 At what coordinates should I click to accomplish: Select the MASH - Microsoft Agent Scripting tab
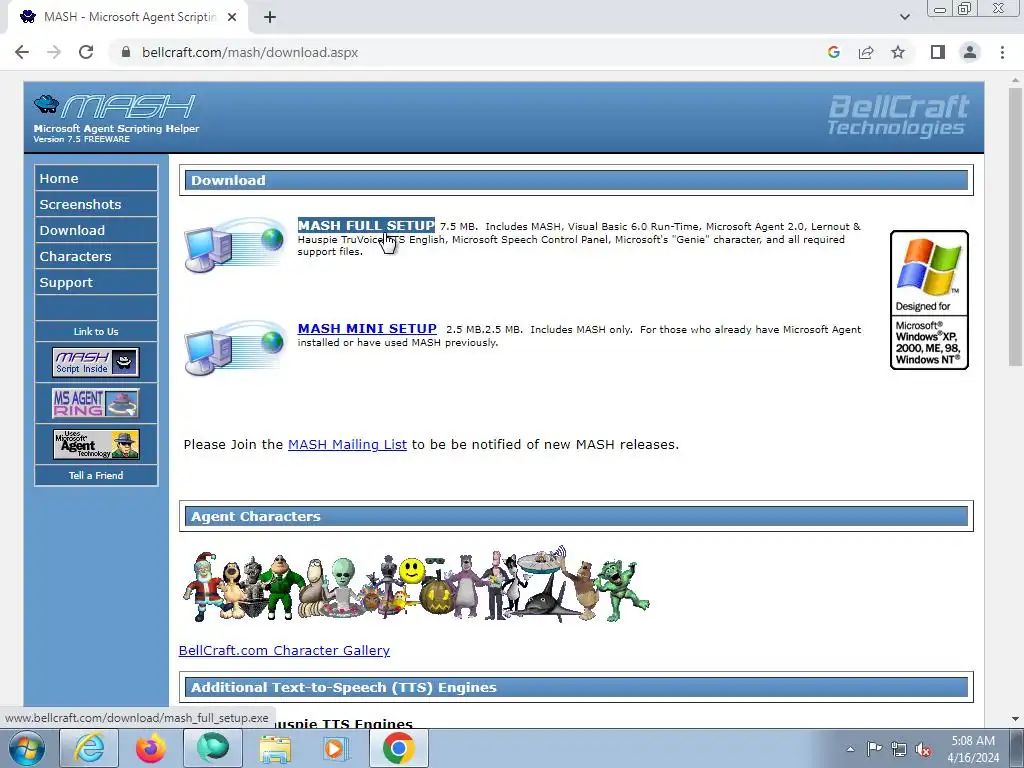[x=128, y=17]
